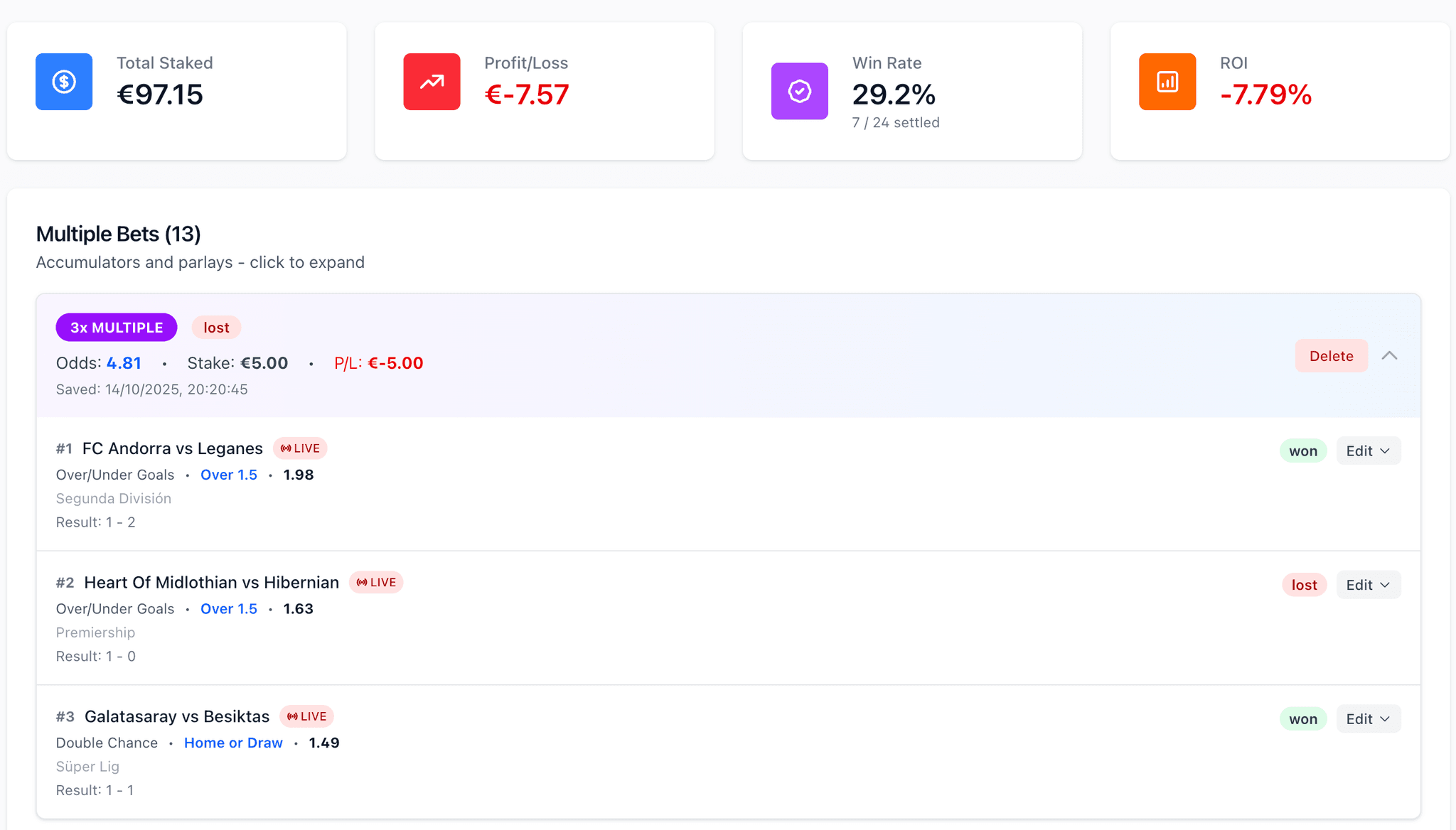
Task: Collapse the 3x multiple bet with chevron
Action: [1389, 356]
